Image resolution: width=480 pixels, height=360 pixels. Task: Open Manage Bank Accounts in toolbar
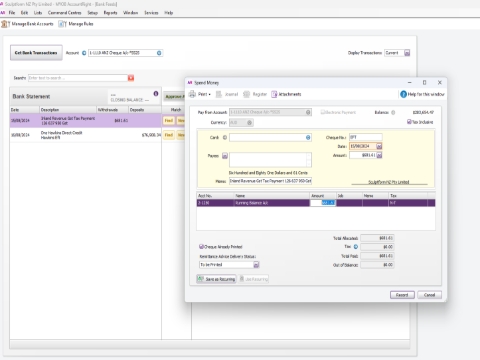(x=28, y=24)
